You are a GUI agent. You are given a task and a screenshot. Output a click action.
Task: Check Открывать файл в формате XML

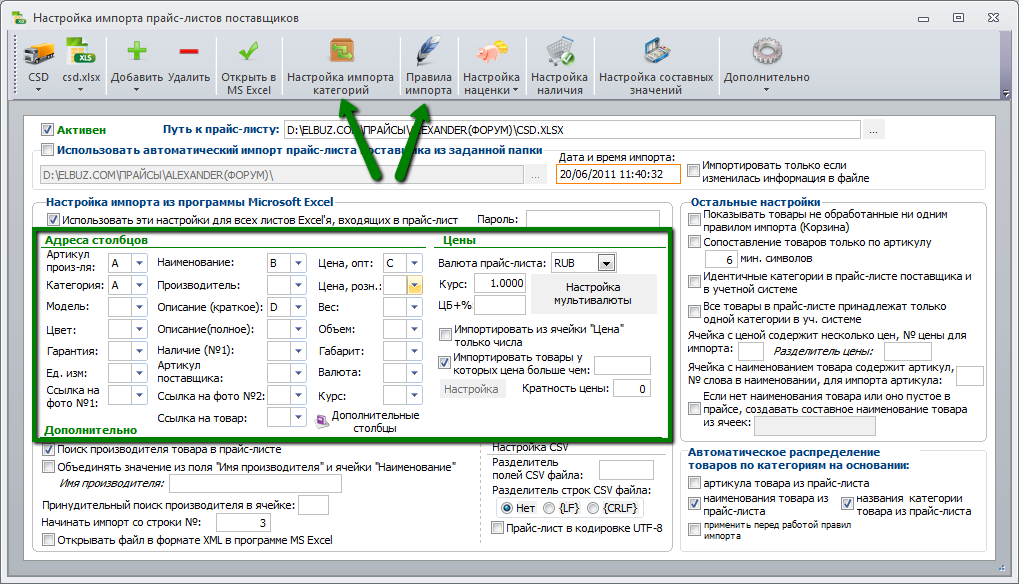tap(48, 539)
